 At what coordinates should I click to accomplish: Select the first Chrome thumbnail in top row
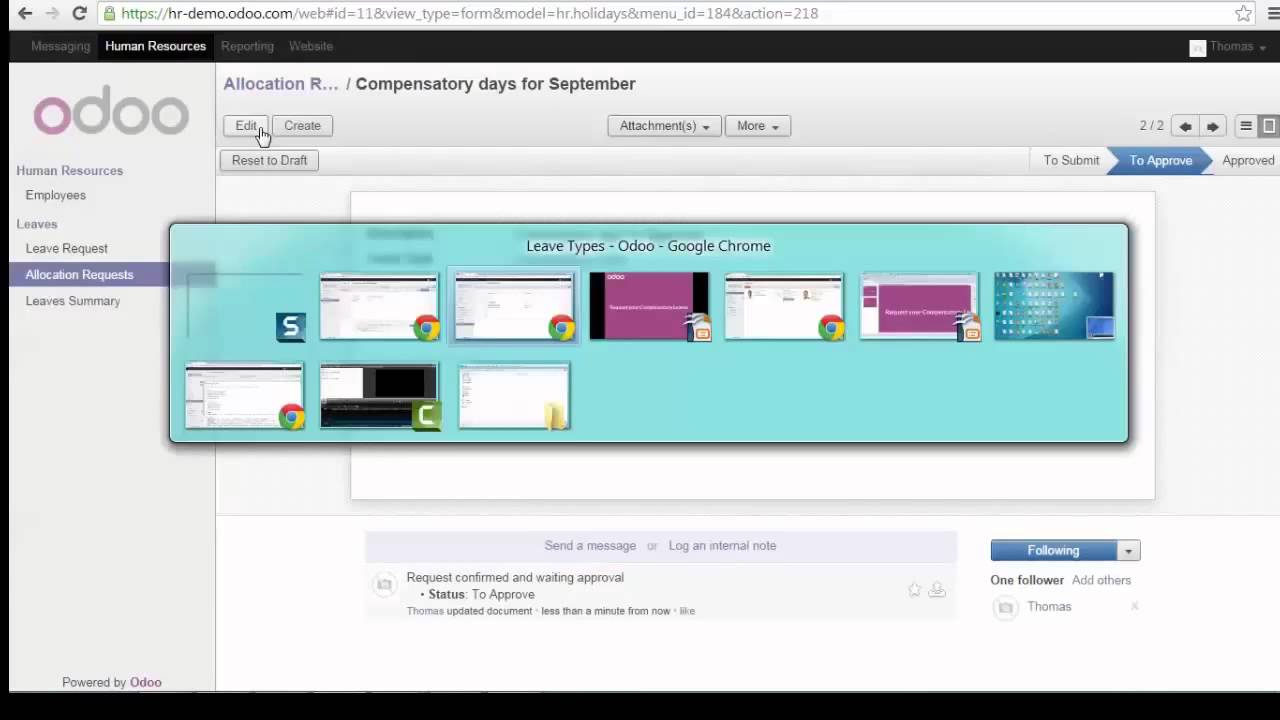[379, 306]
